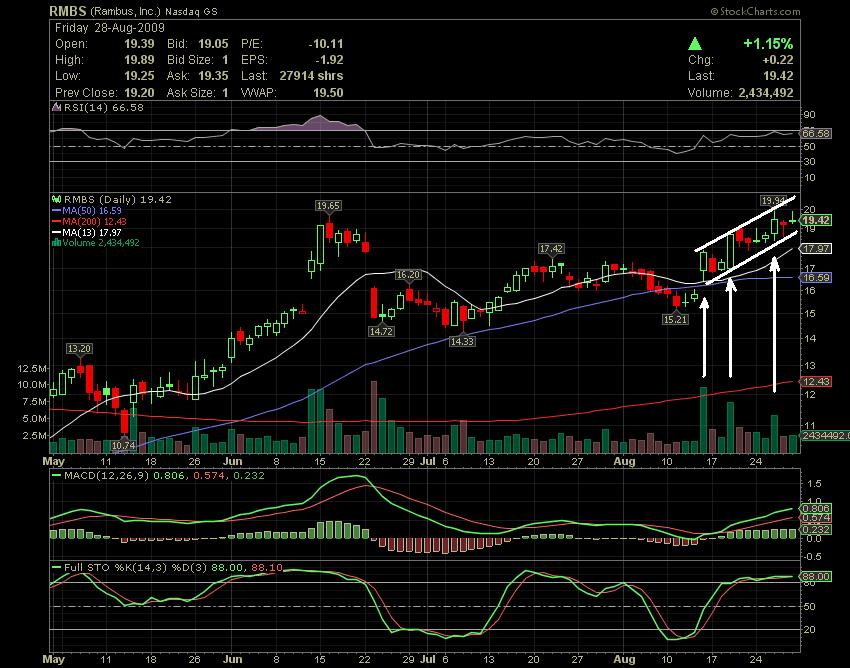
Task: Click the 19.65 peak price label
Action: [x=329, y=205]
